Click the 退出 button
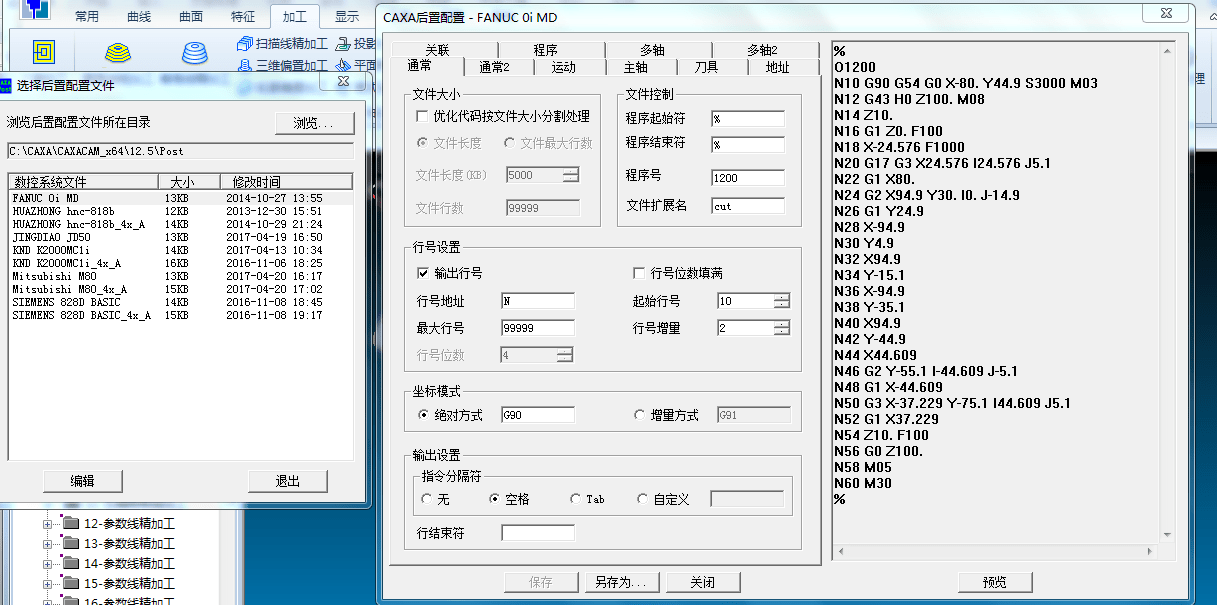1217x605 pixels. pyautogui.click(x=287, y=481)
